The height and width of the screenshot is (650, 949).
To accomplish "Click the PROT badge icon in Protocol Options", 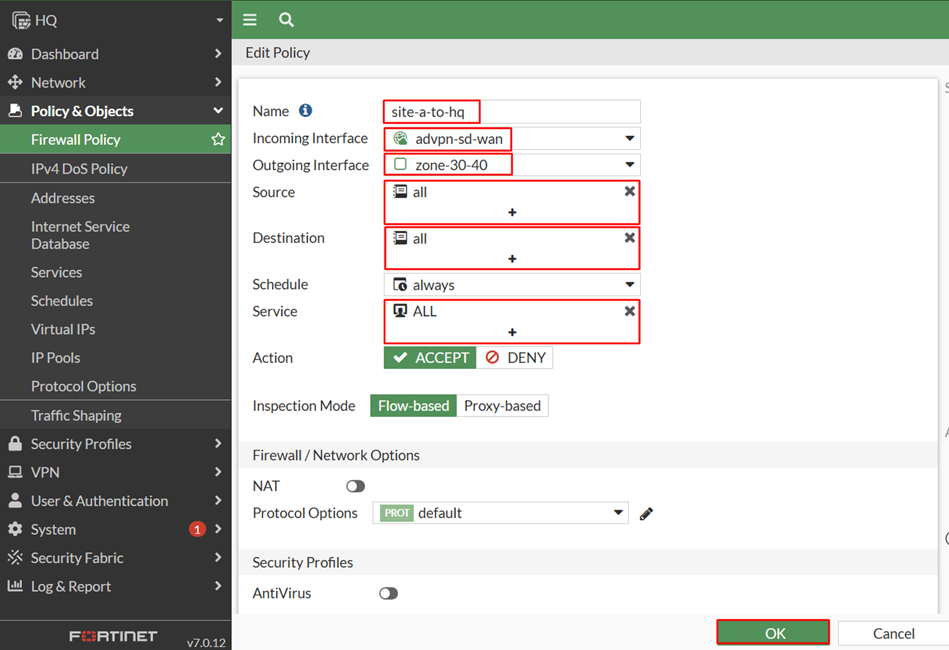I will coord(397,513).
